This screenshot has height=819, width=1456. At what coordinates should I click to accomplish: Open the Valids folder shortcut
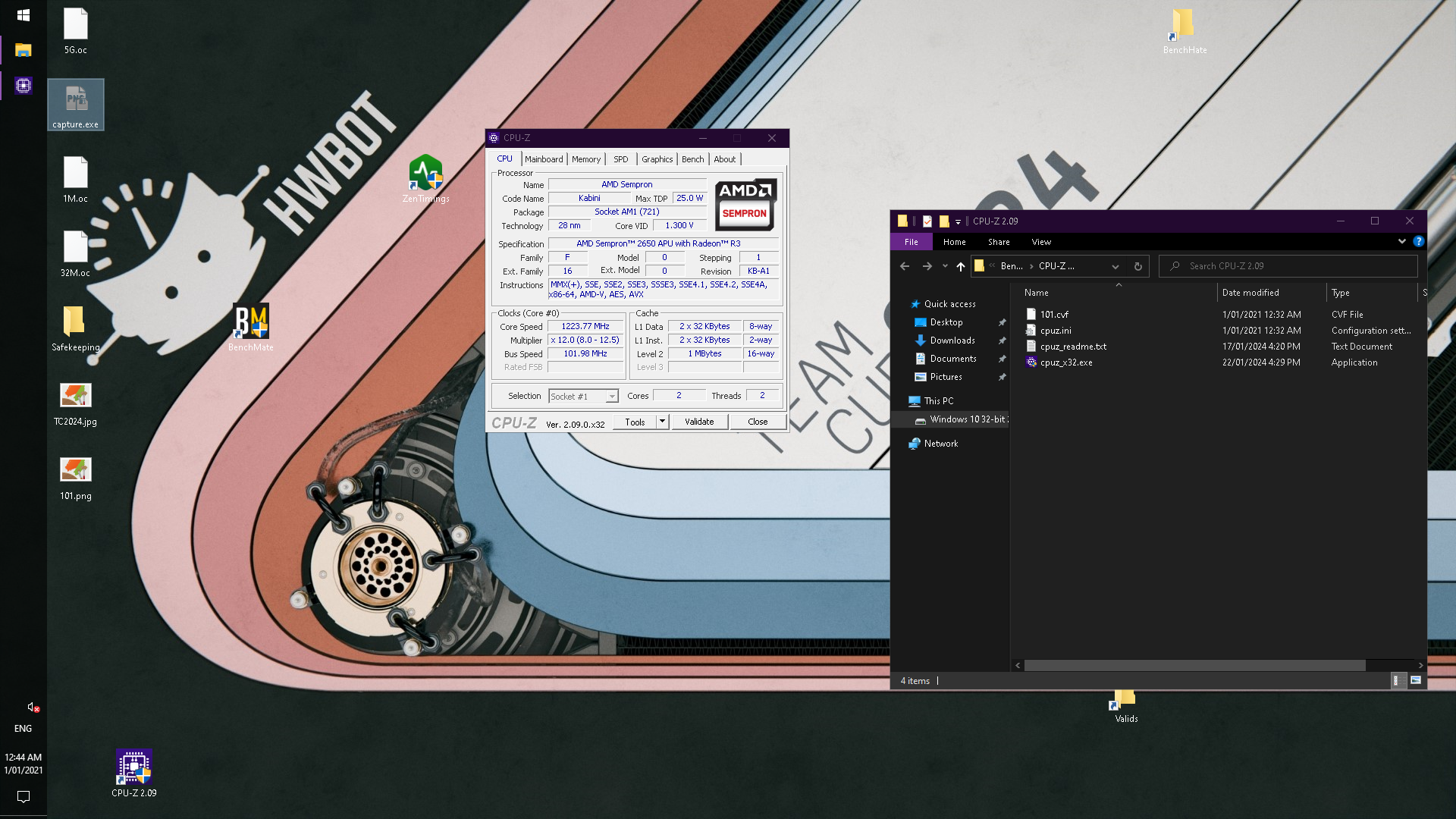pyautogui.click(x=1125, y=705)
